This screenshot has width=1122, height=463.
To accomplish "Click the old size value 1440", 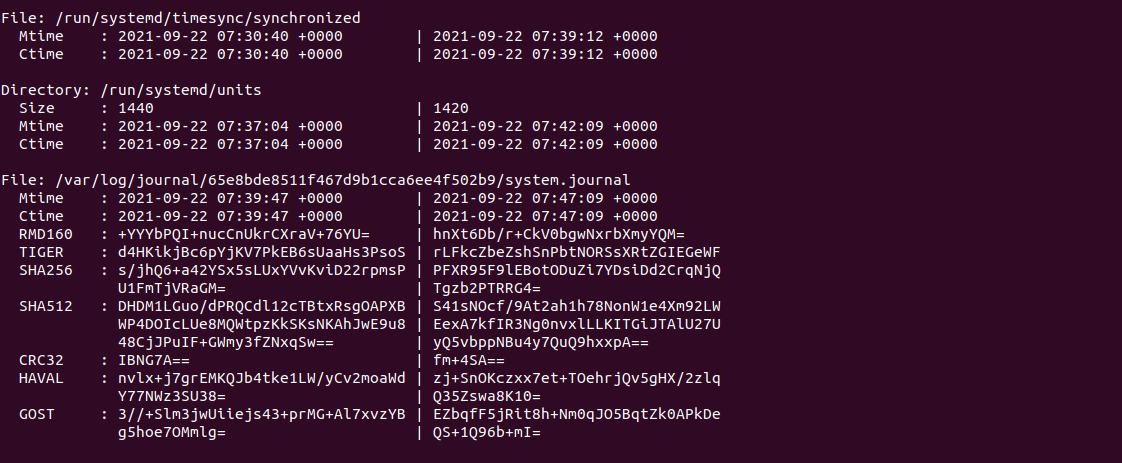I will tap(136, 108).
